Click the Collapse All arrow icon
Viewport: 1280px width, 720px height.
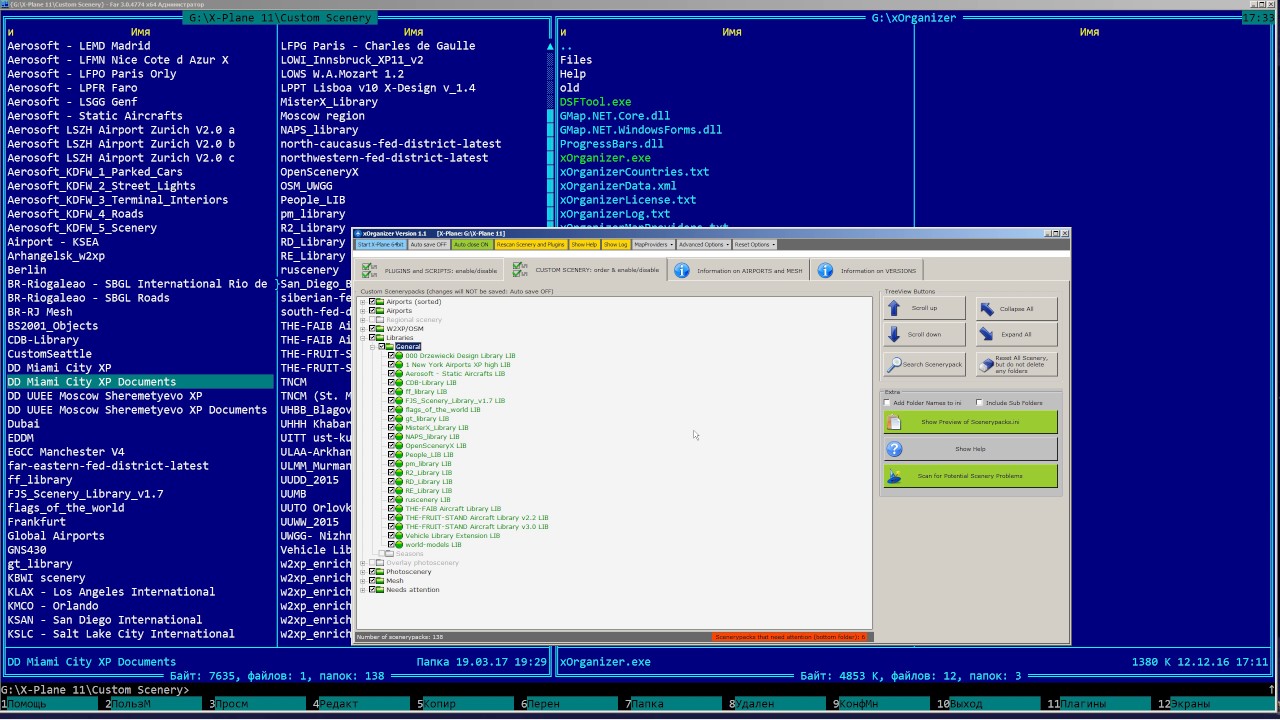[987, 308]
